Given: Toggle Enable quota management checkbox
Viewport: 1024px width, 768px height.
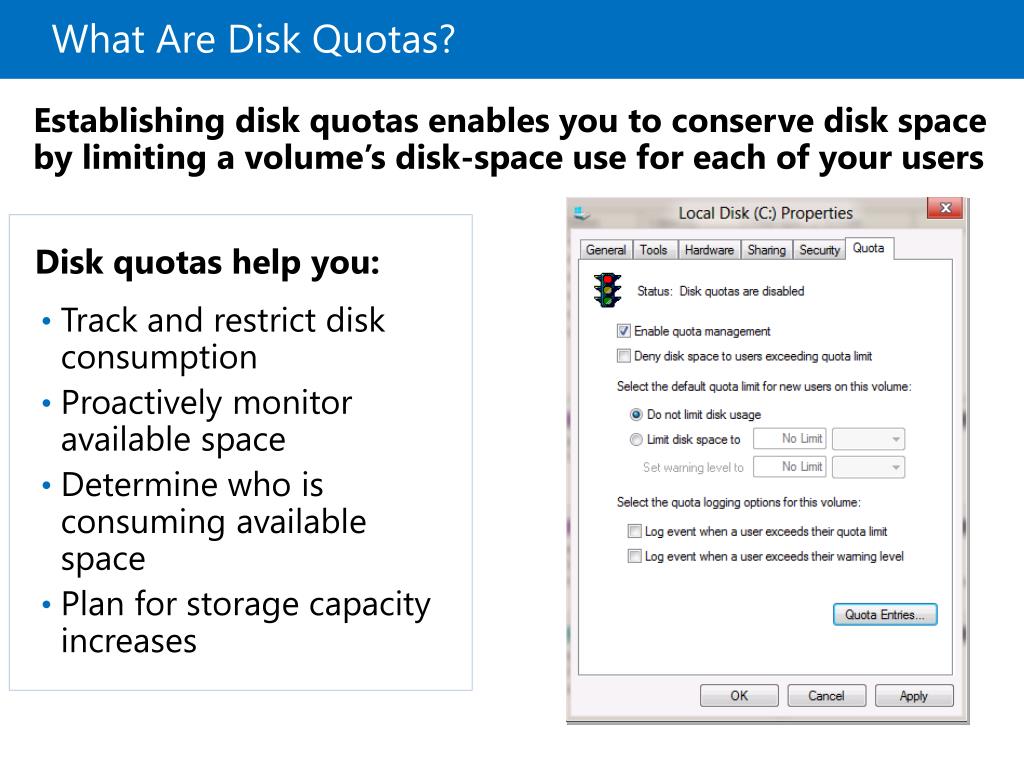Looking at the screenshot, I should pyautogui.click(x=624, y=331).
